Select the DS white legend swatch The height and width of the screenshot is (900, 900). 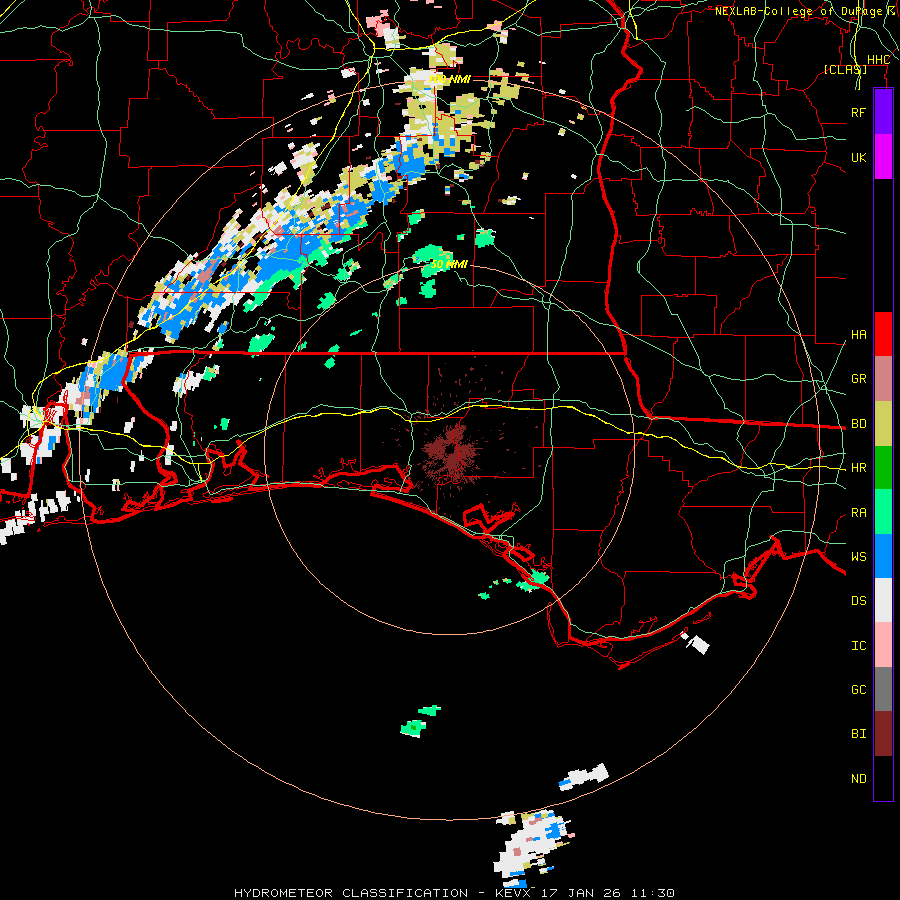point(883,600)
